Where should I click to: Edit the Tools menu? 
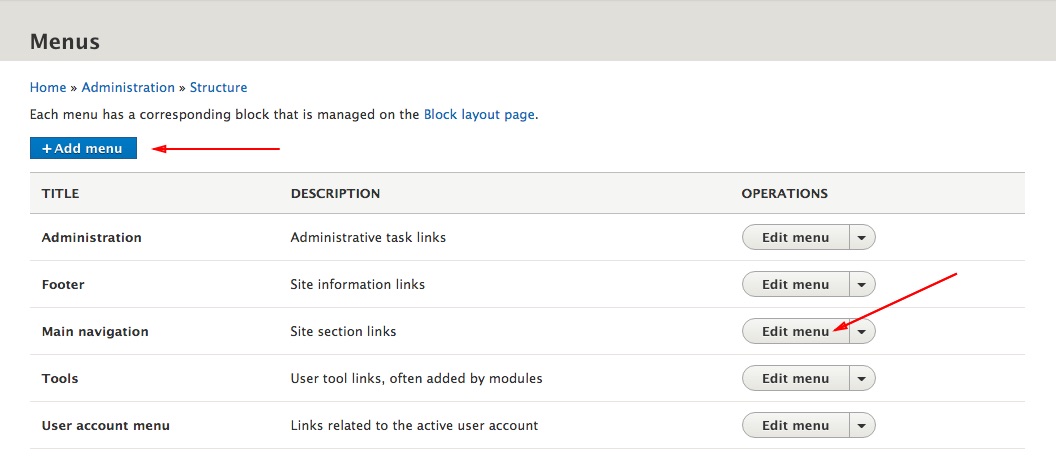click(x=795, y=378)
